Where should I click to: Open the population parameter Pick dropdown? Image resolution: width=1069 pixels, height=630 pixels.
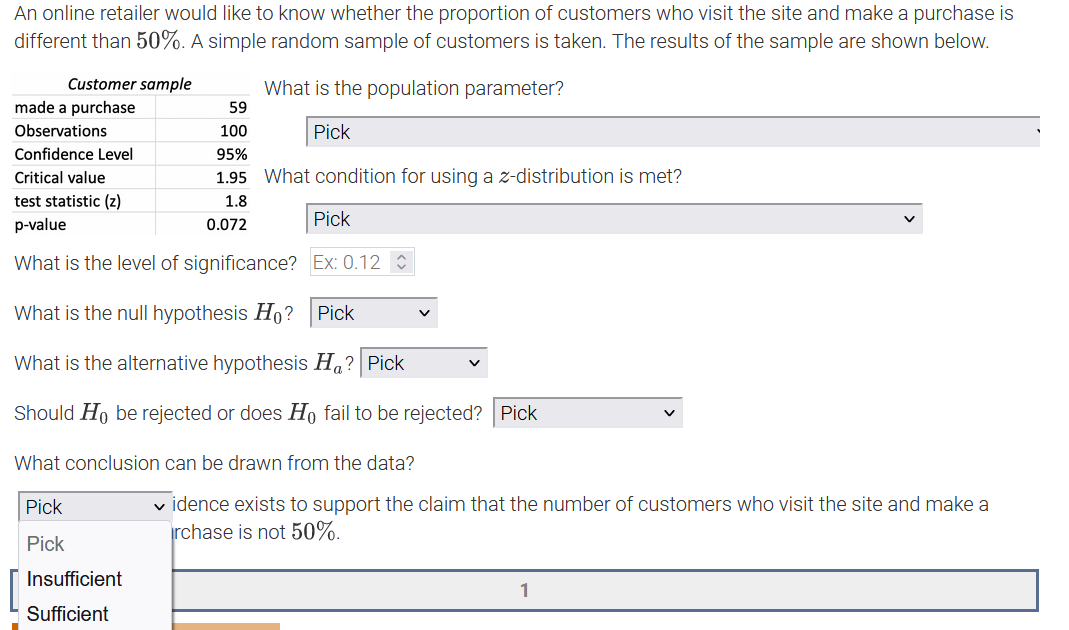pyautogui.click(x=670, y=131)
